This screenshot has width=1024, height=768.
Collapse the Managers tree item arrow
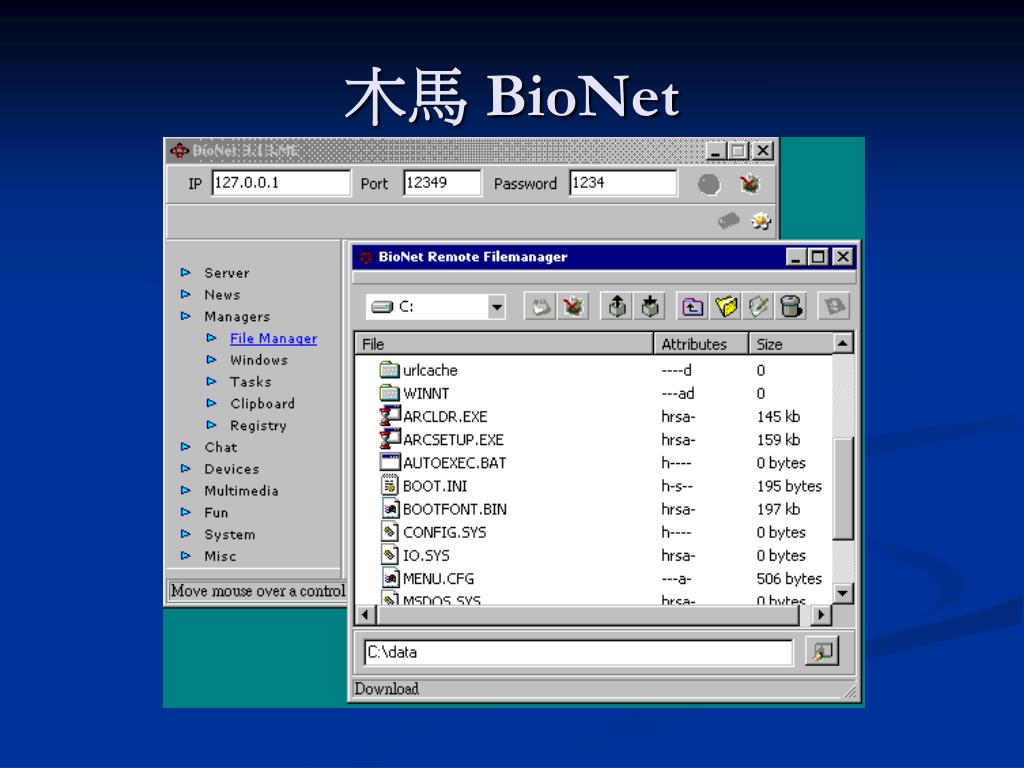185,316
